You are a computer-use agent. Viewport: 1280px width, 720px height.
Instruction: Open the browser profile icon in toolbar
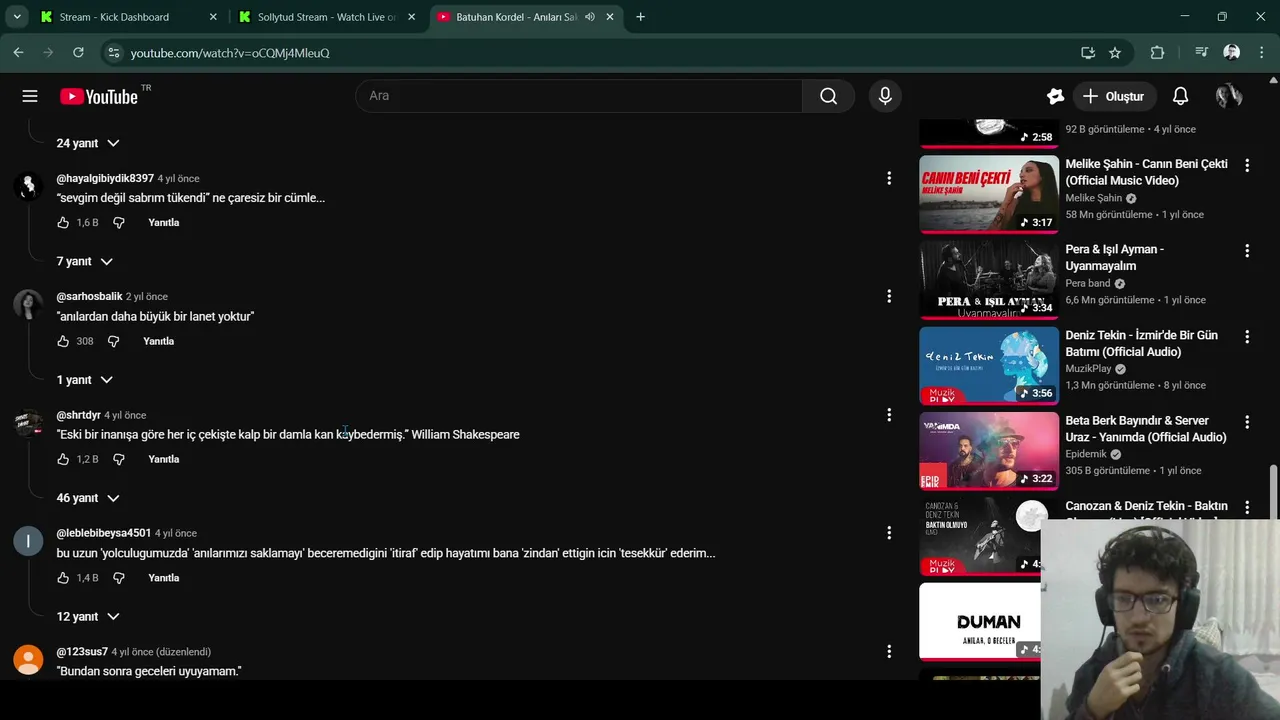[1232, 52]
